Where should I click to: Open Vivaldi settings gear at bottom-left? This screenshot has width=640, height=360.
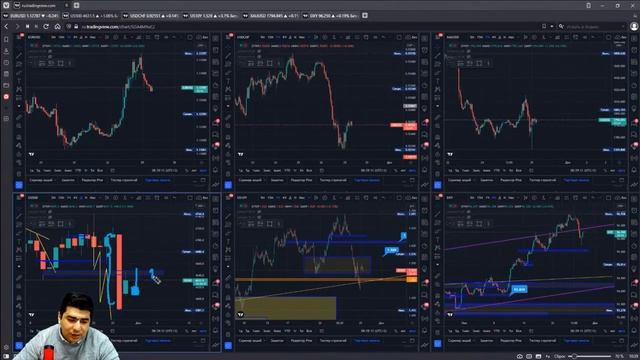click(6, 348)
